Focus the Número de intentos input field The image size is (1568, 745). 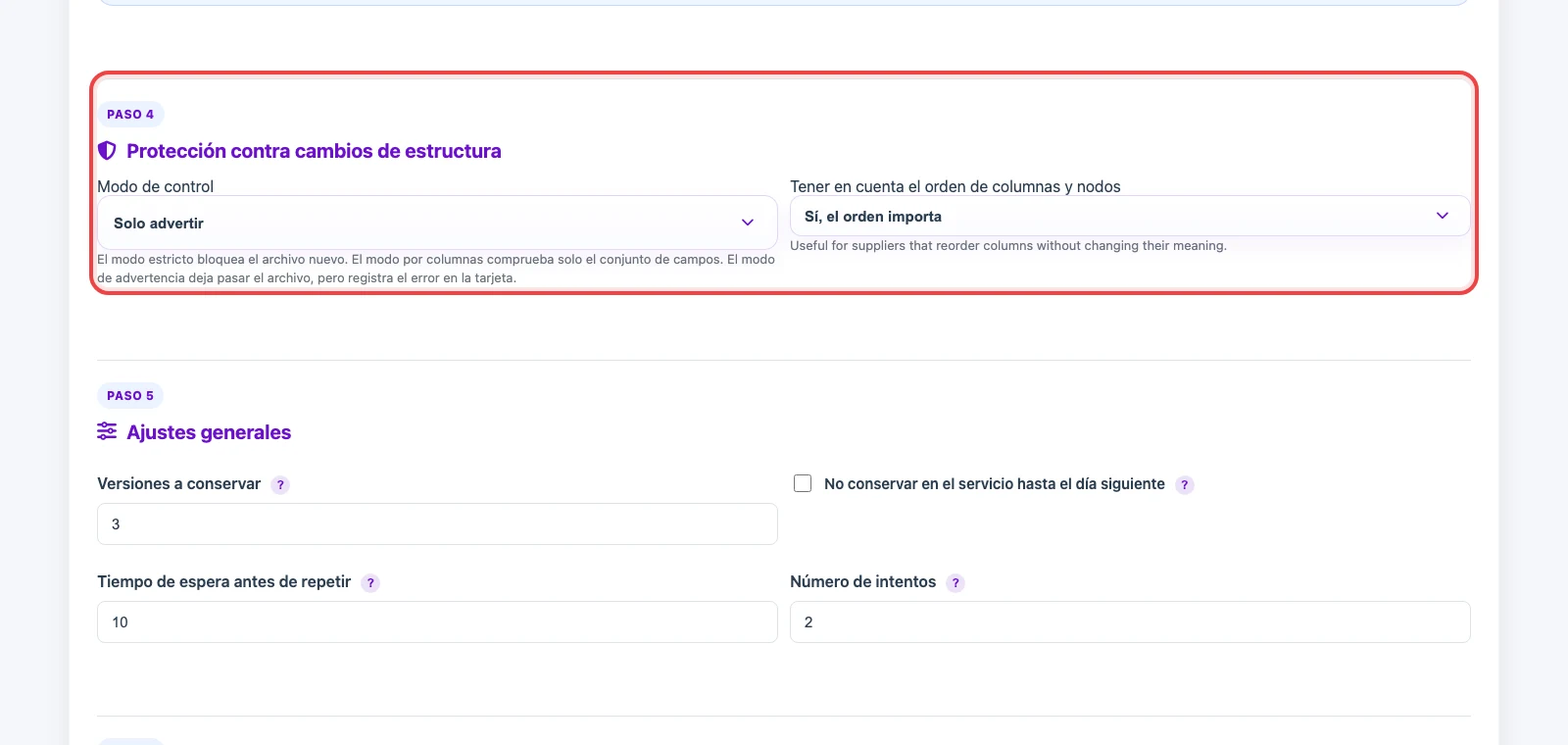tap(1130, 621)
